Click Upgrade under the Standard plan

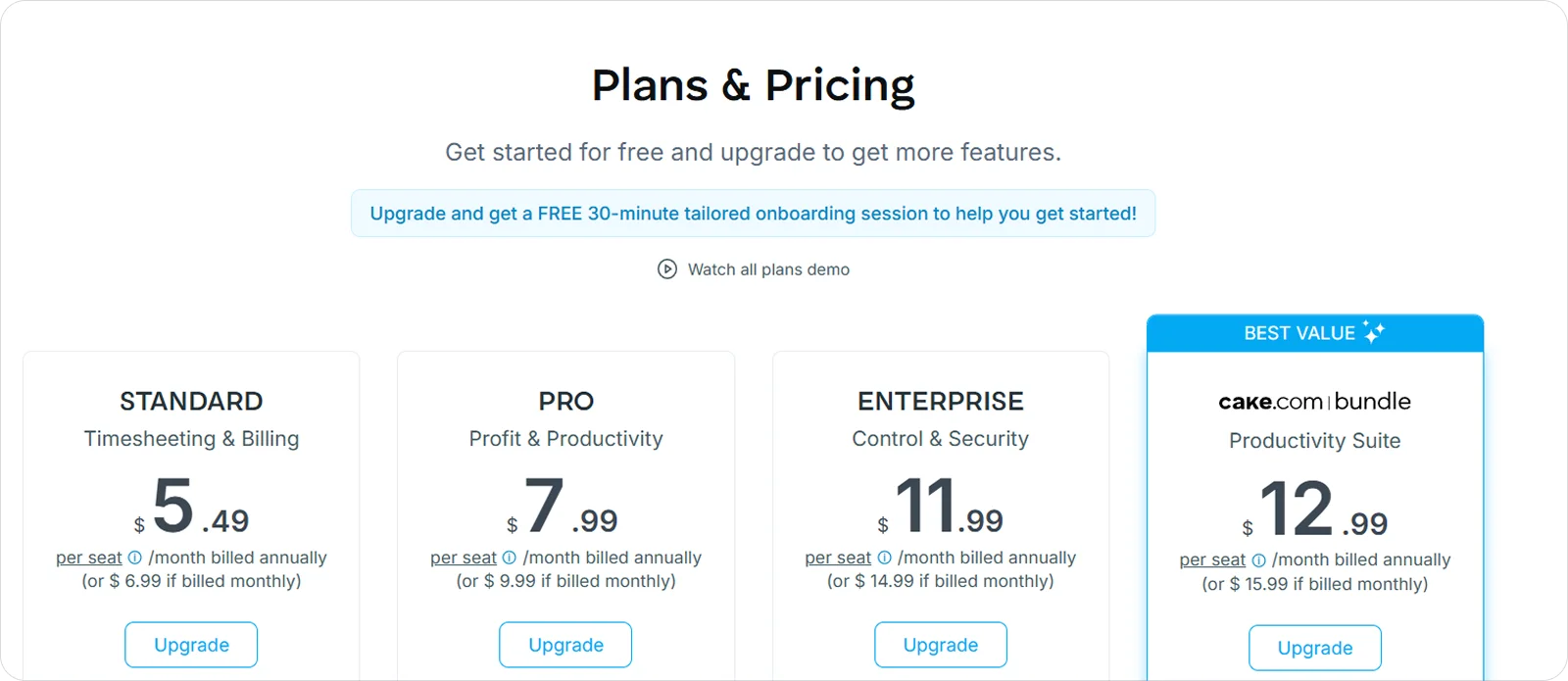pyautogui.click(x=191, y=645)
